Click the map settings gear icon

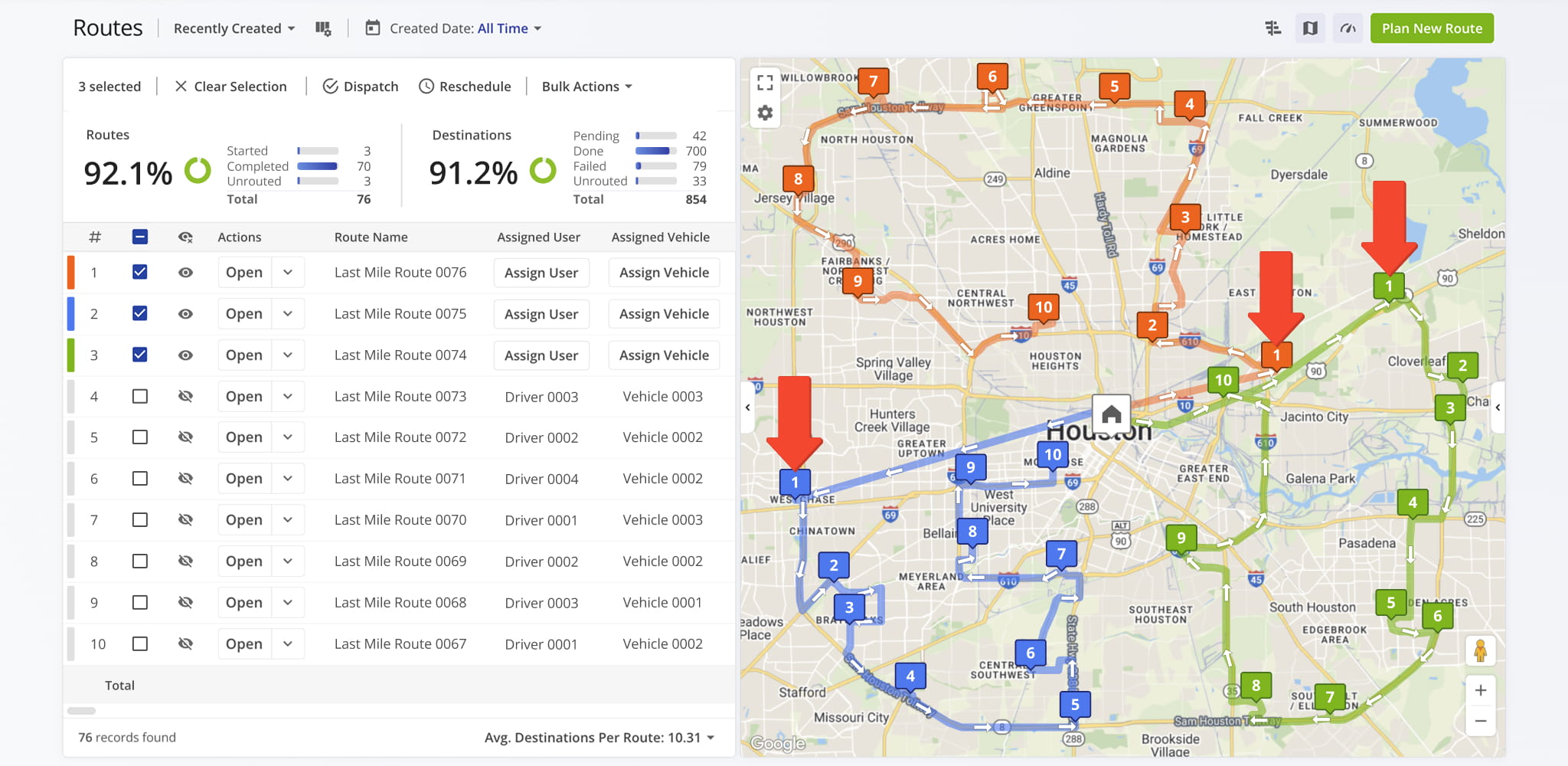pyautogui.click(x=765, y=113)
